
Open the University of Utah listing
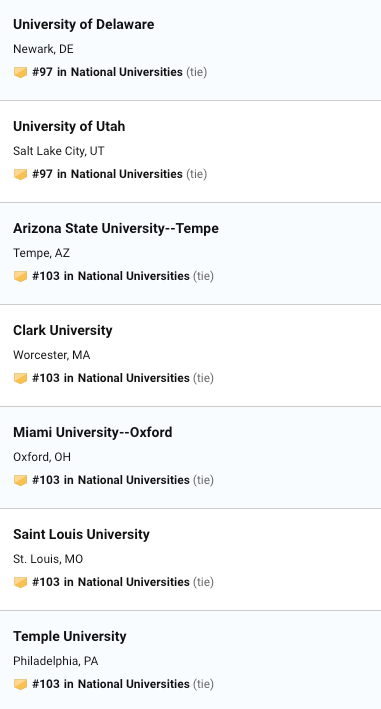click(x=69, y=126)
